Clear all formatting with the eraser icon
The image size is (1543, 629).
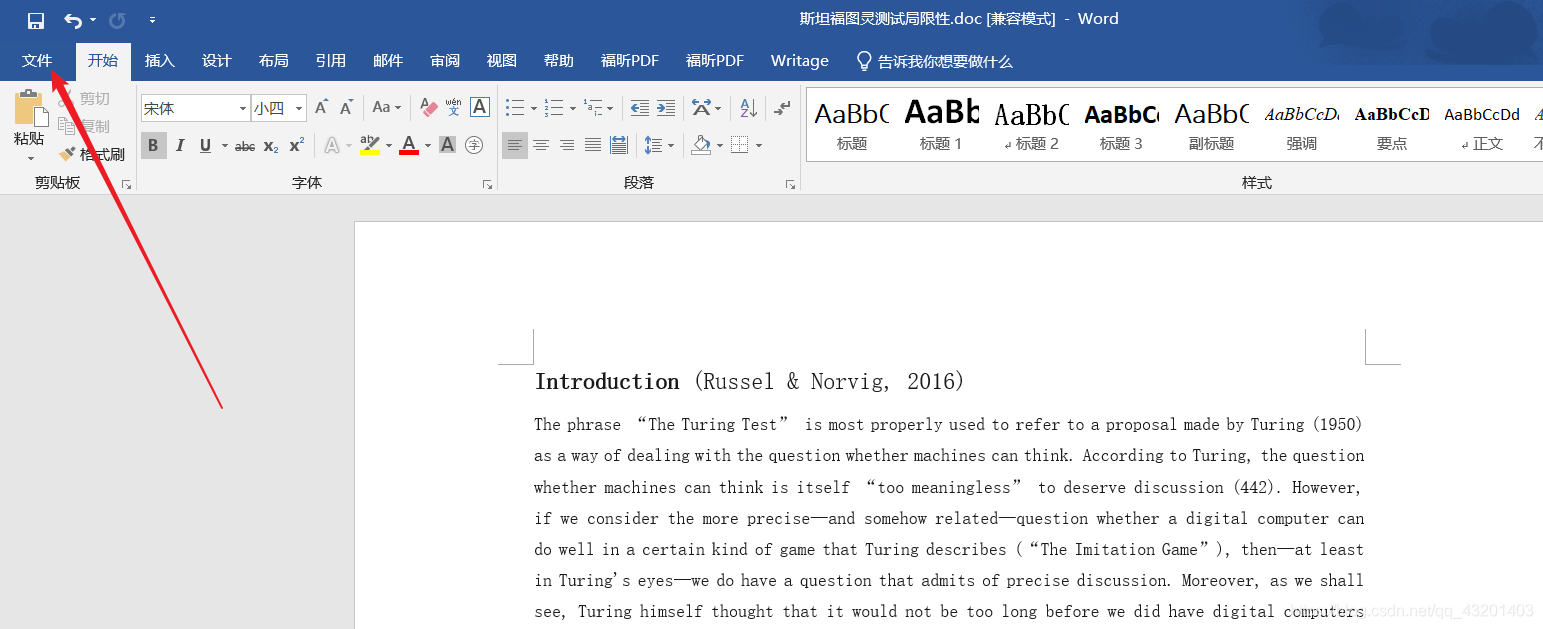(429, 107)
